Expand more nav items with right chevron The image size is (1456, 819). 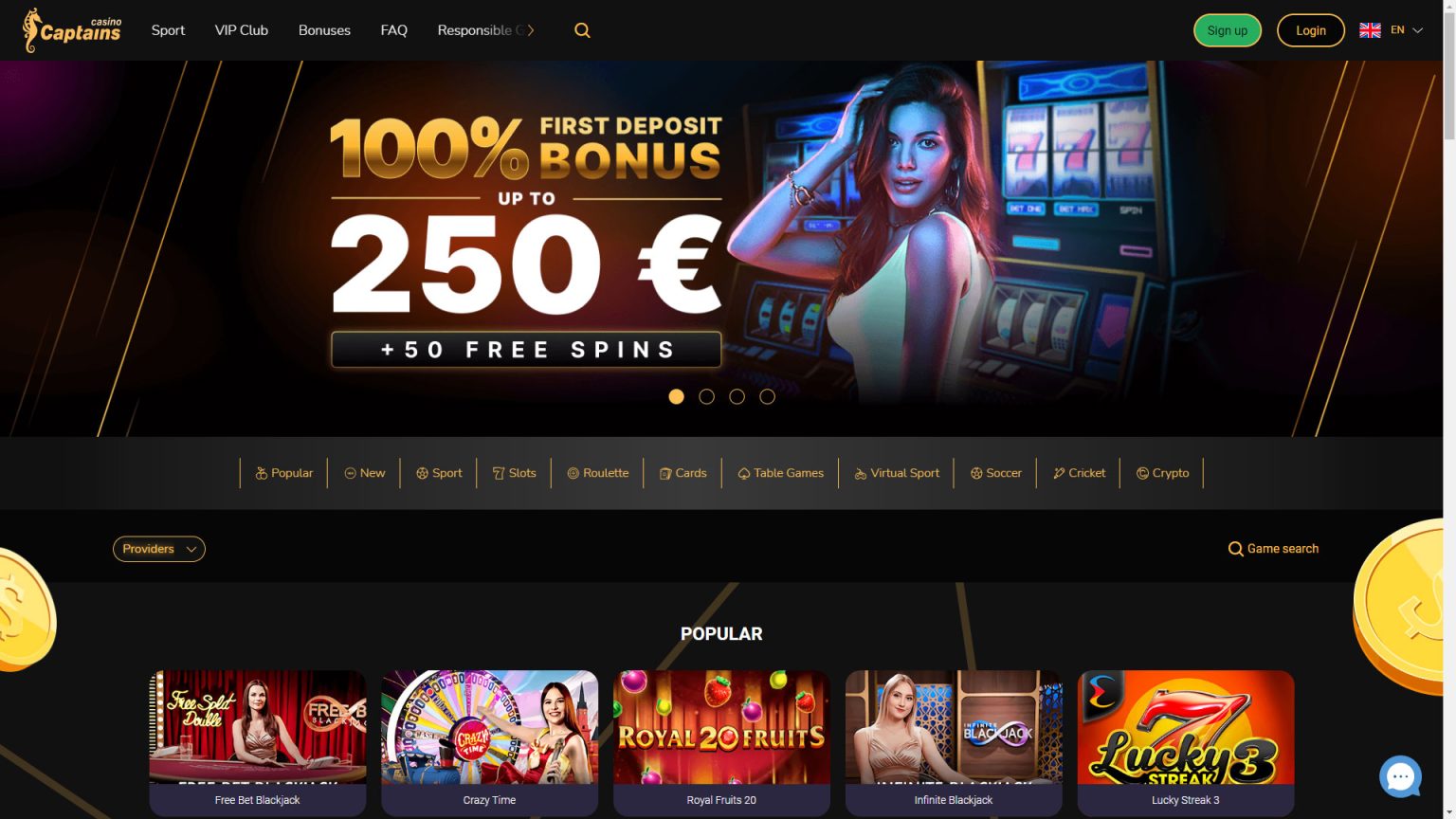pyautogui.click(x=531, y=30)
